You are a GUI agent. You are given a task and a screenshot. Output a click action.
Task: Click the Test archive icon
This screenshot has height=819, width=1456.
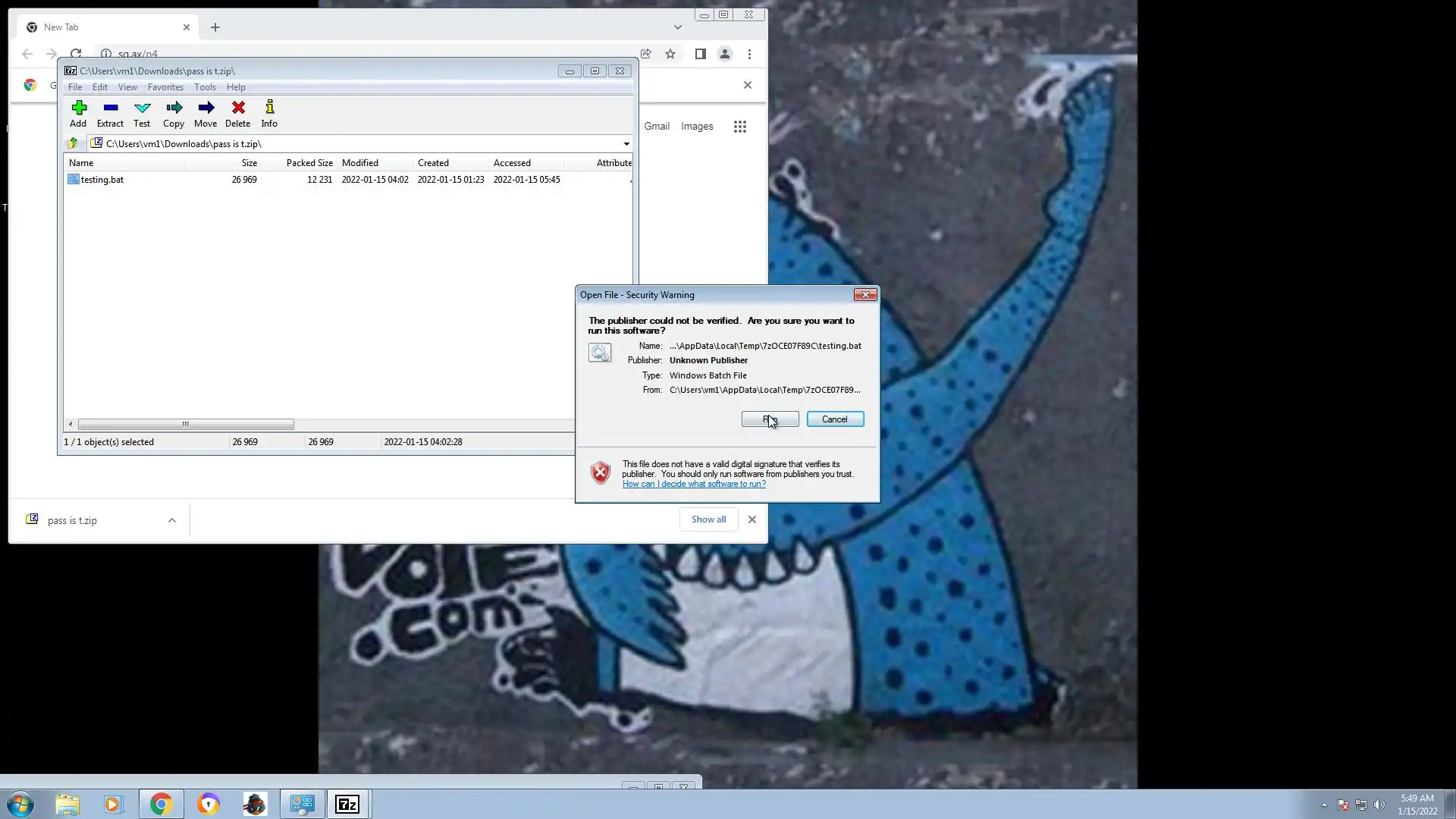[x=142, y=108]
